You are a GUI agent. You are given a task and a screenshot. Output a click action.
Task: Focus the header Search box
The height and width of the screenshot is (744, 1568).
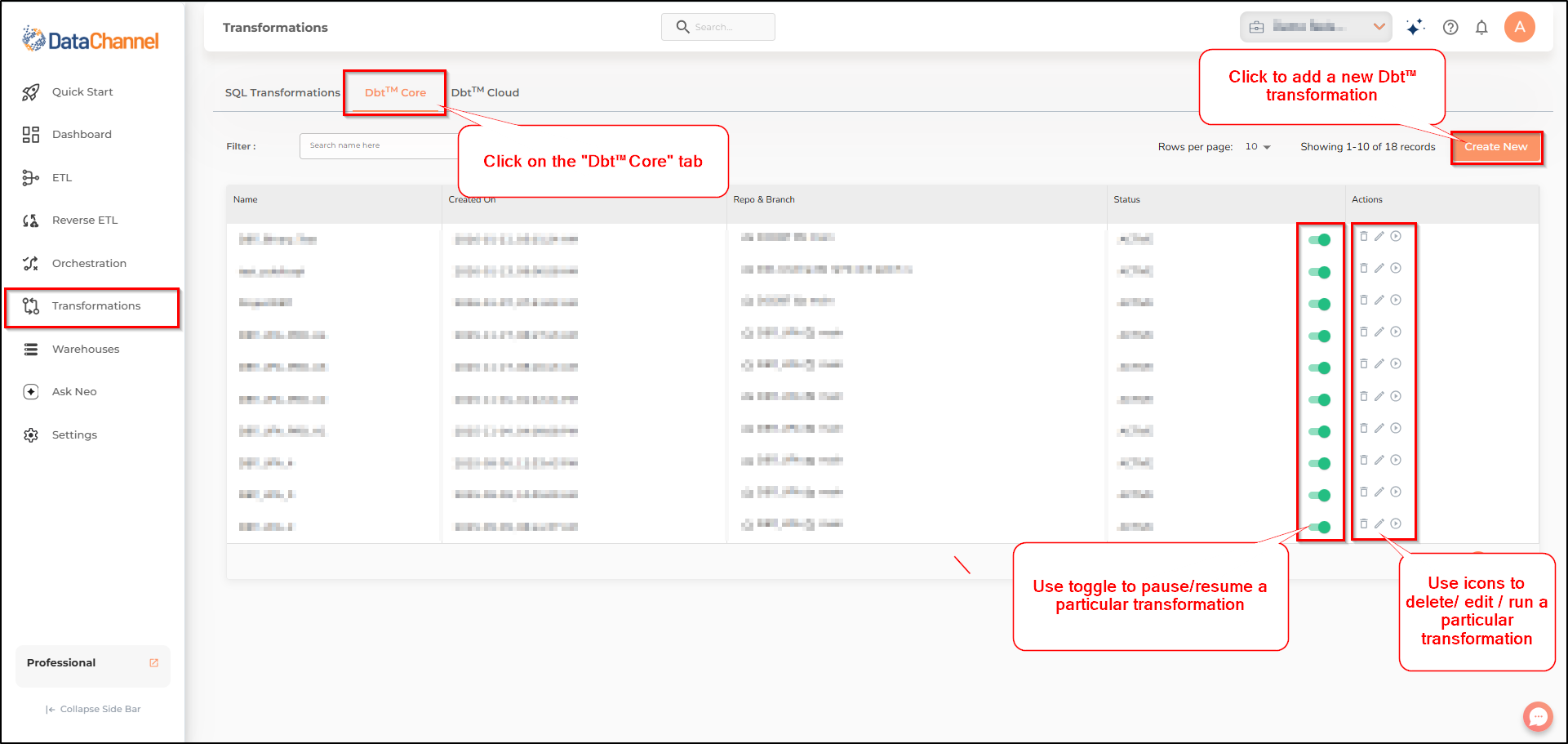coord(718,27)
